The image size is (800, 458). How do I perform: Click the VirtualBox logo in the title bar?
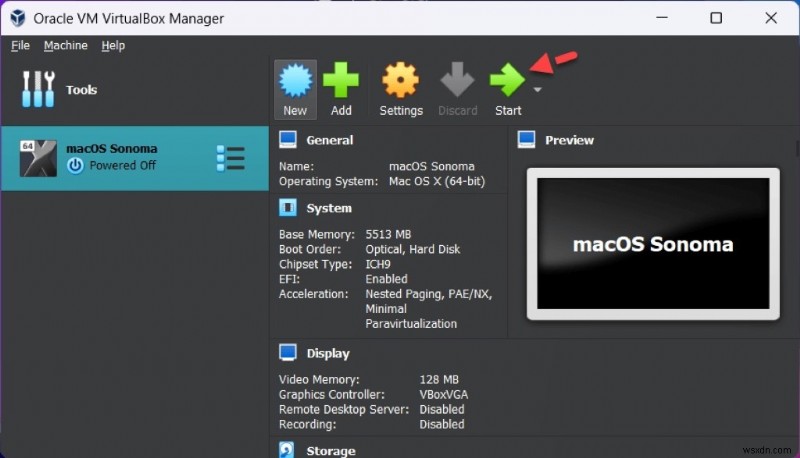coord(18,18)
